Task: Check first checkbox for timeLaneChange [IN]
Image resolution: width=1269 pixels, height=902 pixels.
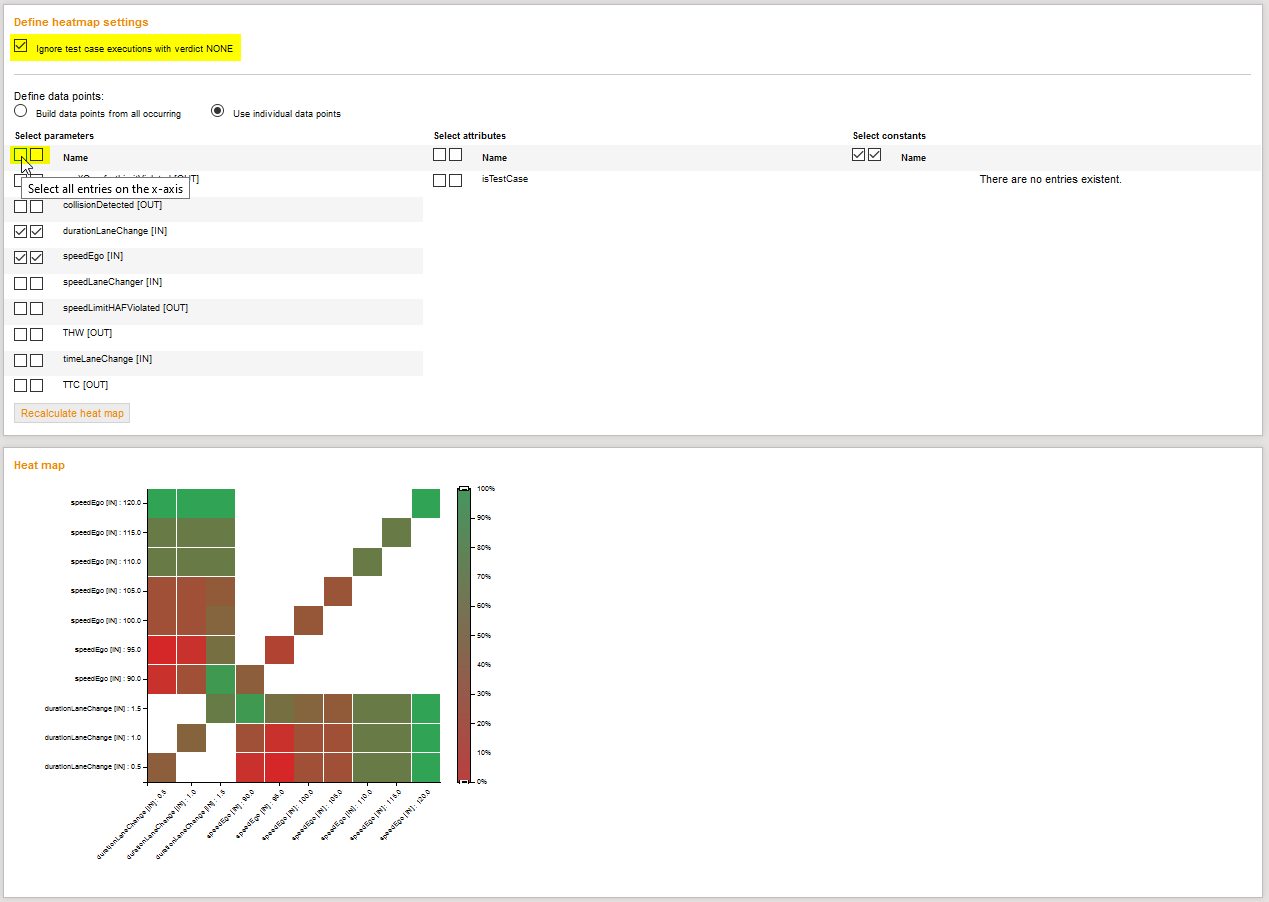Action: (x=21, y=360)
